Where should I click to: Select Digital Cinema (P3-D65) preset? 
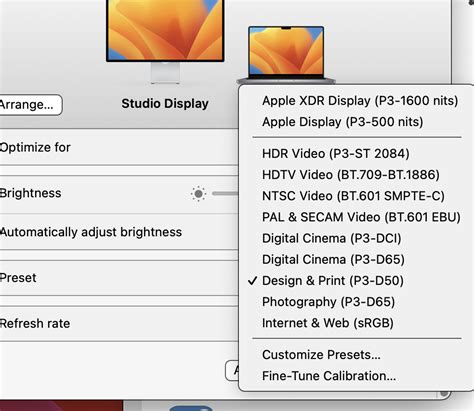[x=333, y=259]
